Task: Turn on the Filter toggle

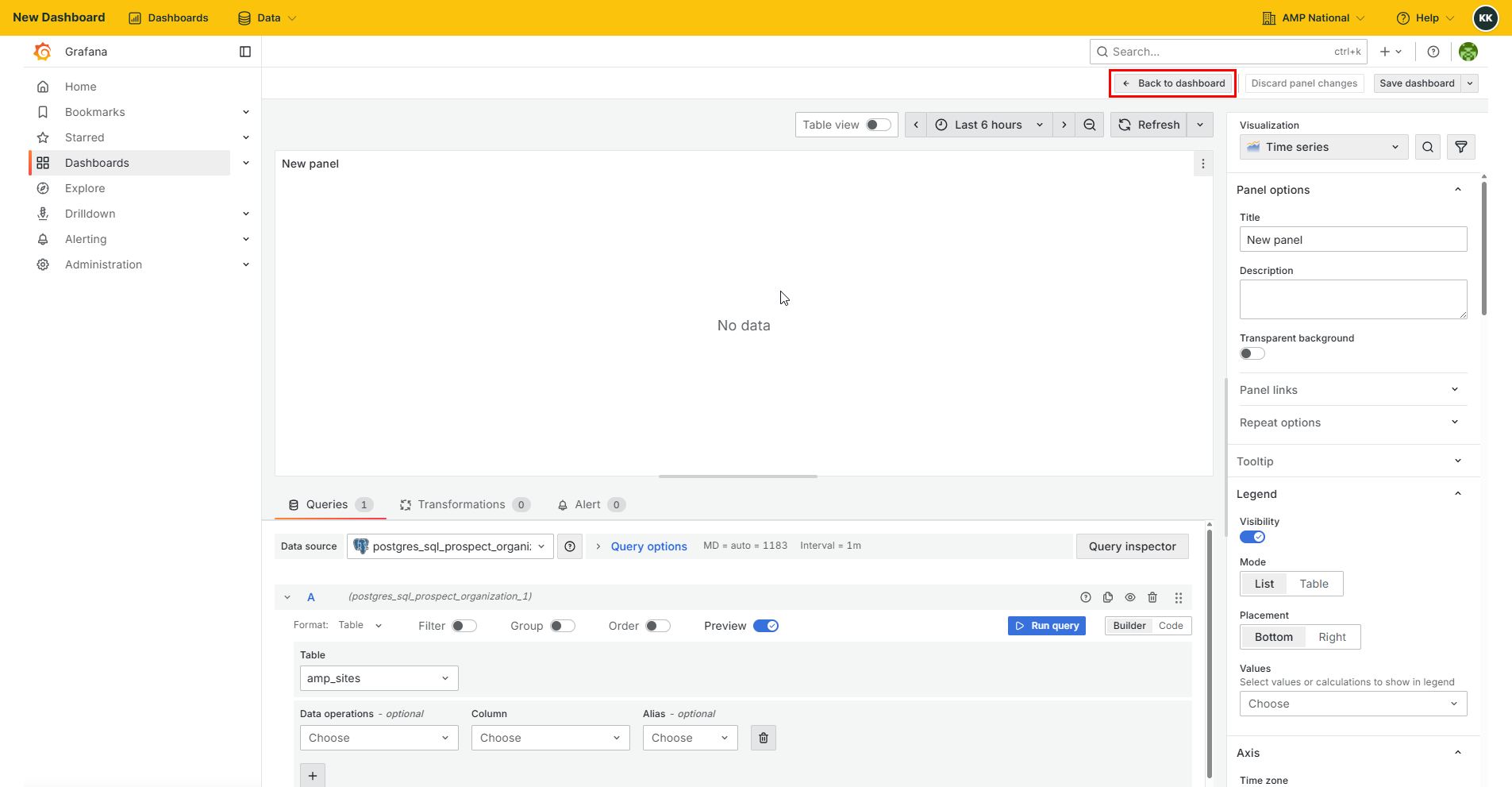Action: [x=464, y=626]
